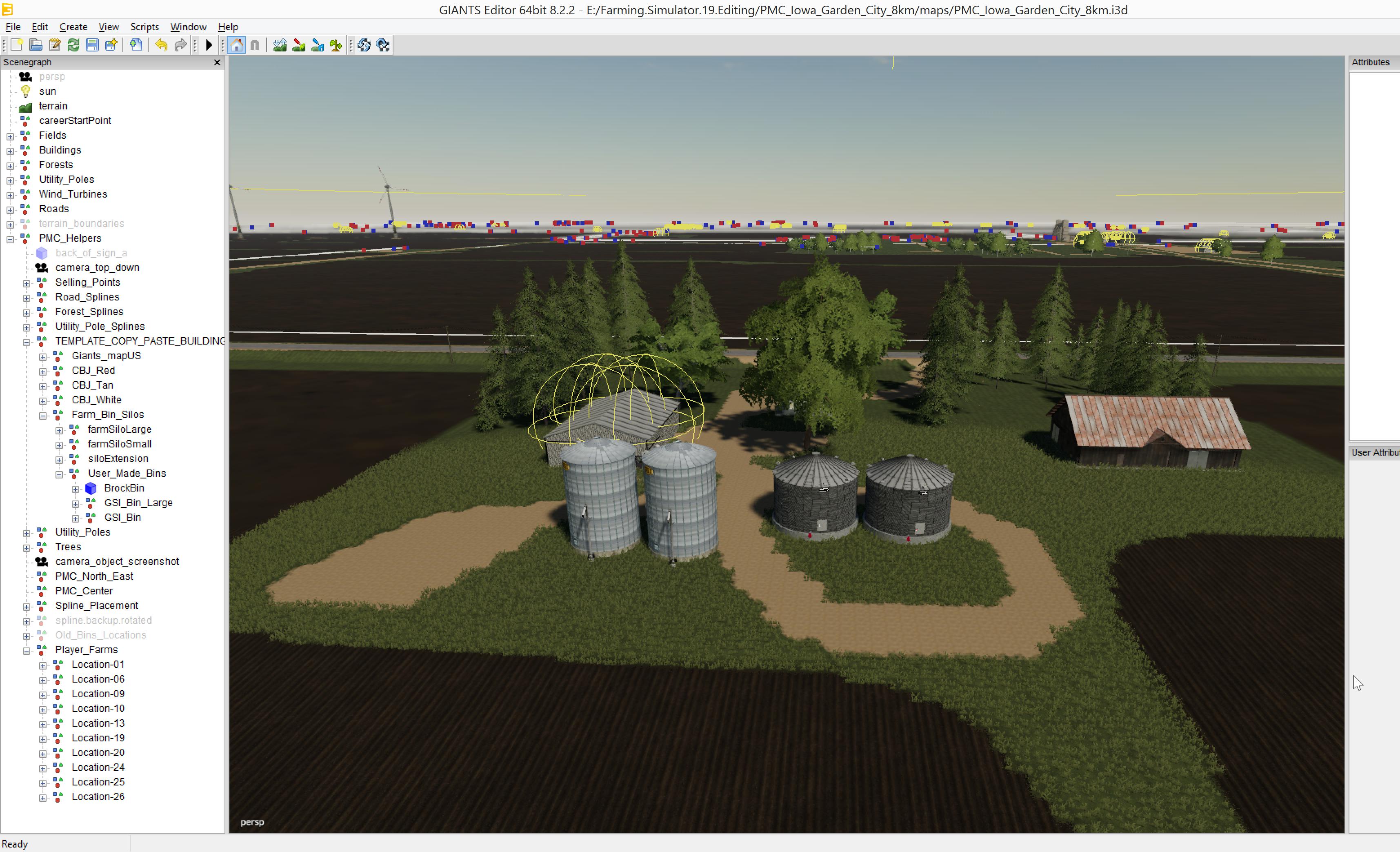Activate terrain detail texture paint icon
The height and width of the screenshot is (852, 1400).
[x=298, y=45]
